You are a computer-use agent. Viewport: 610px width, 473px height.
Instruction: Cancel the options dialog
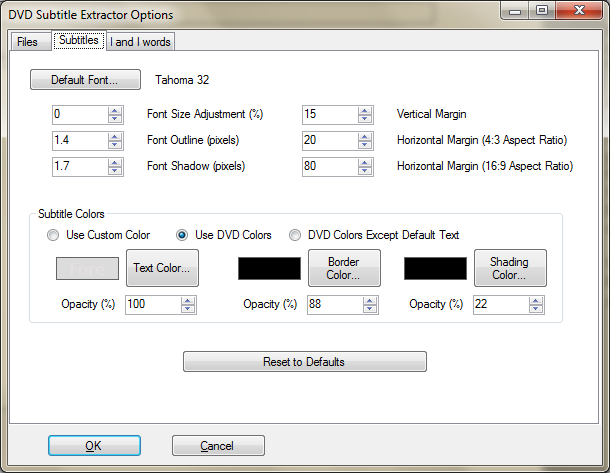click(x=218, y=445)
